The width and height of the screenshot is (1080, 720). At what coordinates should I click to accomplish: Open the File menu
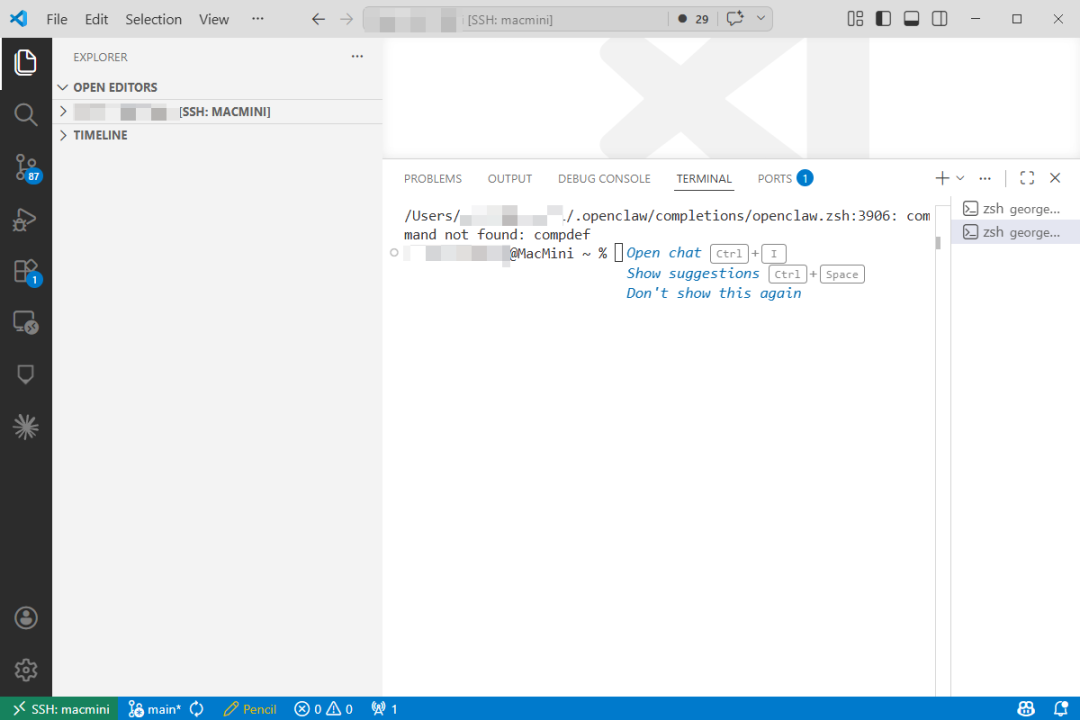coord(56,19)
